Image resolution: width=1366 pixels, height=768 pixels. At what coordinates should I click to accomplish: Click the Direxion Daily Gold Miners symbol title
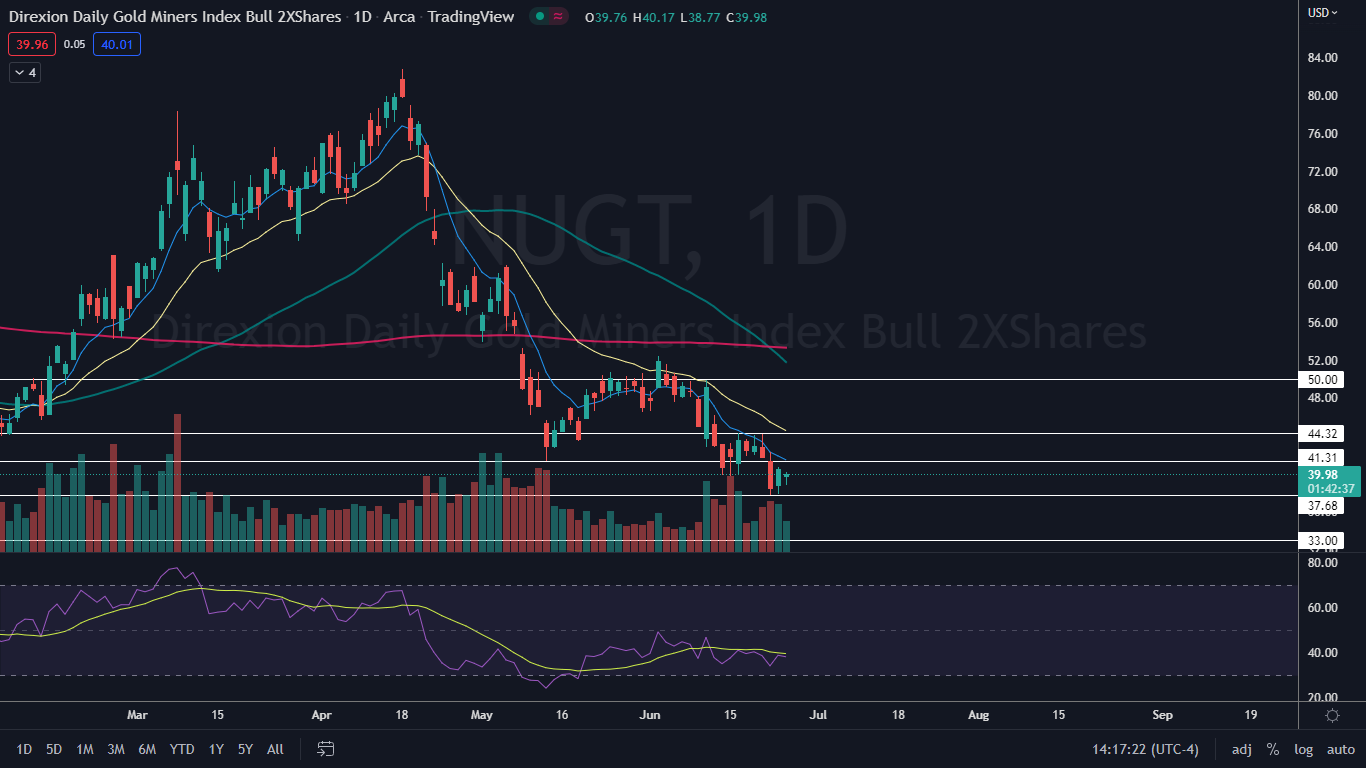[x=176, y=17]
